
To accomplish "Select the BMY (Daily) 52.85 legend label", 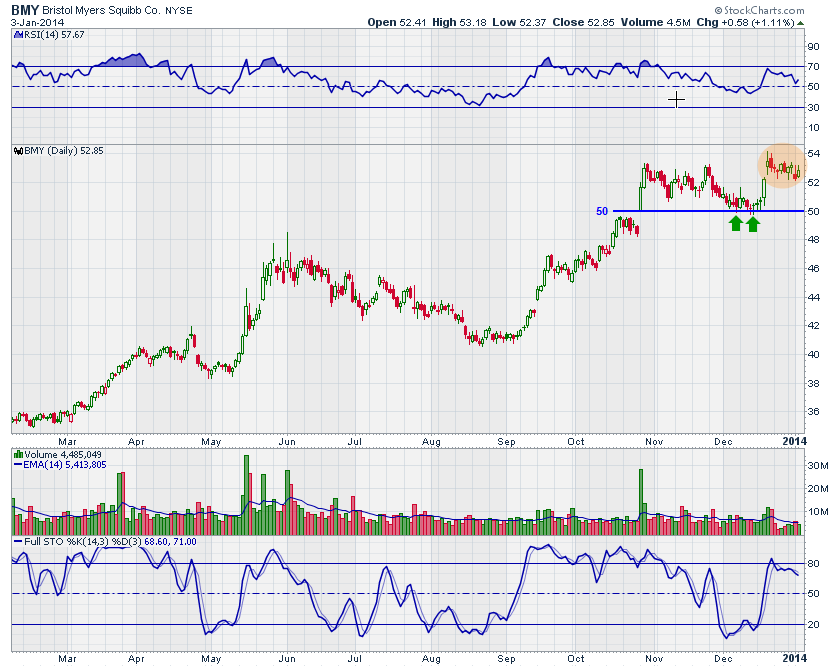I will [x=64, y=151].
